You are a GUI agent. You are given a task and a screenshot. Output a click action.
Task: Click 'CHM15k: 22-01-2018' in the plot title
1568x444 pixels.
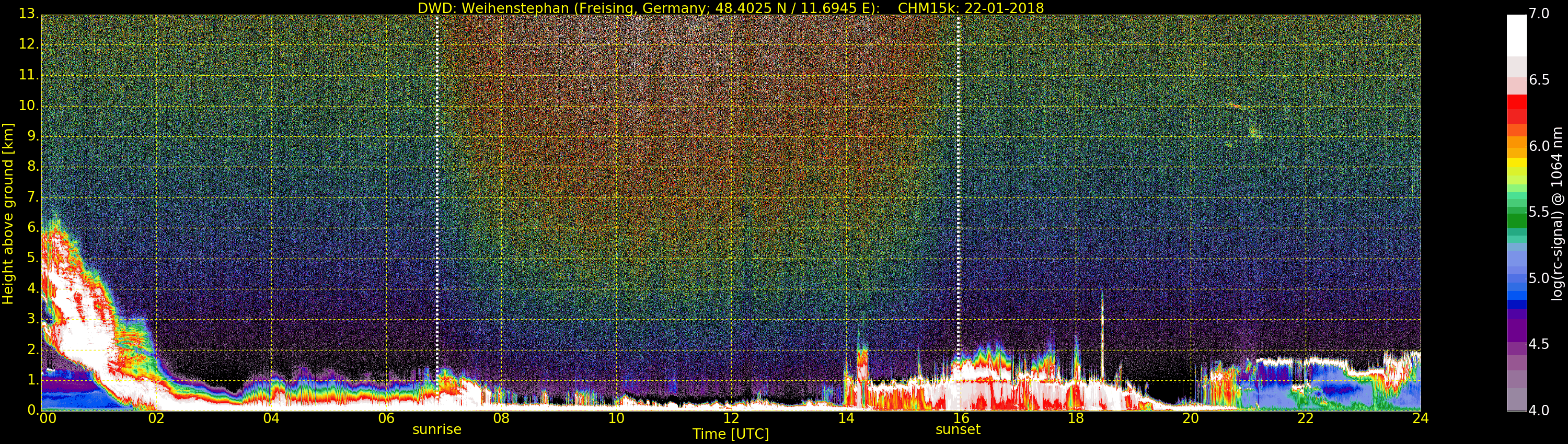point(971,8)
